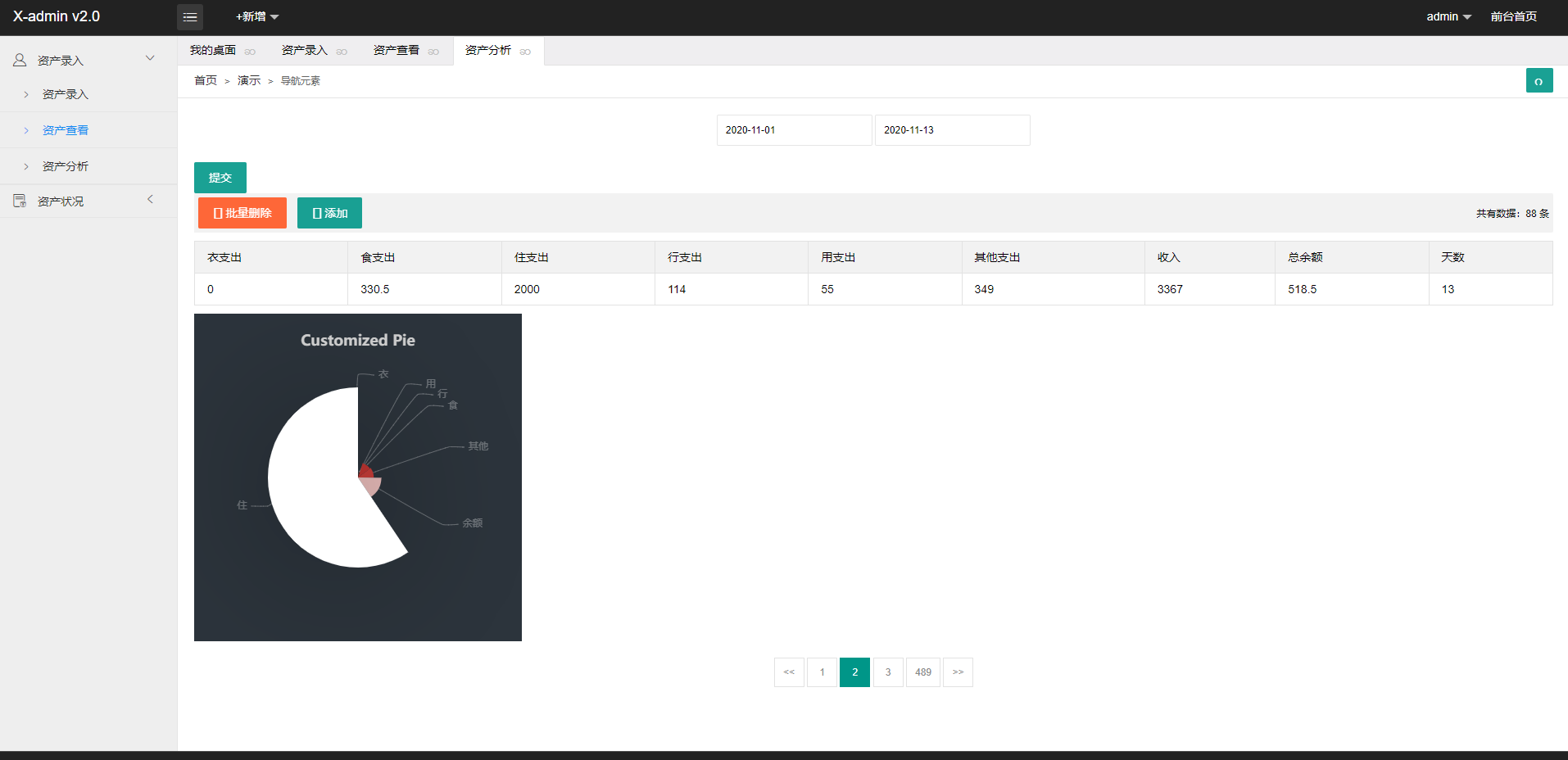Click the arrow icon before 资产分析 submenu item
This screenshot has height=760, width=1568.
26,166
